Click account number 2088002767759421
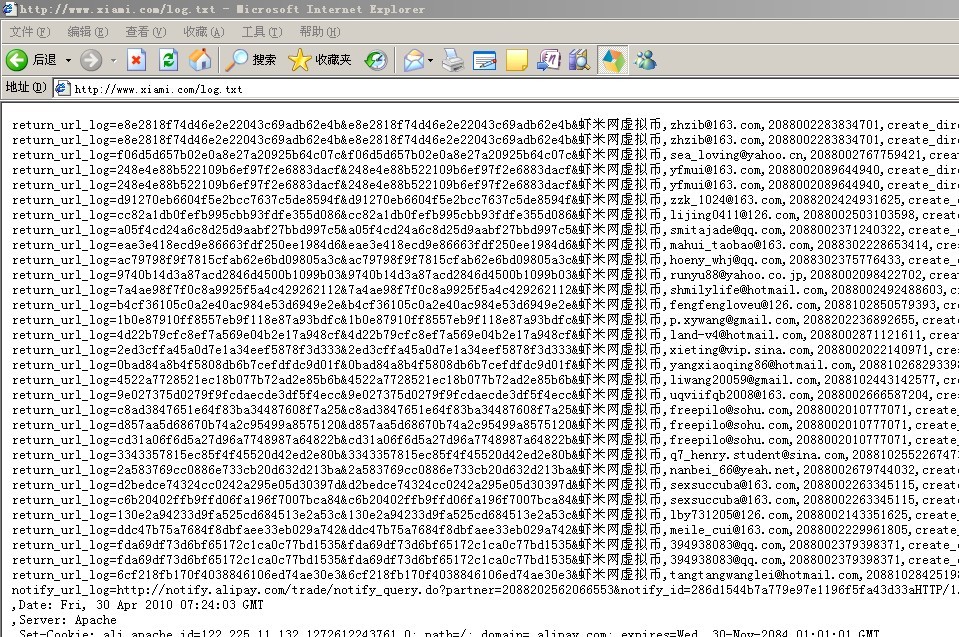Image resolution: width=959 pixels, height=637 pixels. point(865,155)
